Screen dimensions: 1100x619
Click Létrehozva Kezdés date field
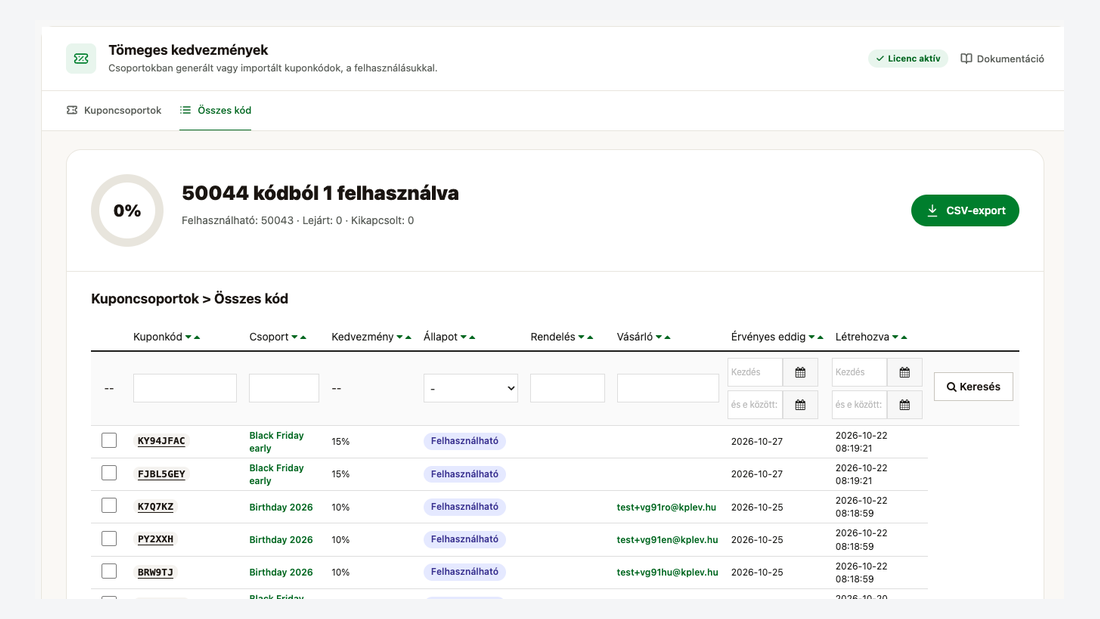860,373
